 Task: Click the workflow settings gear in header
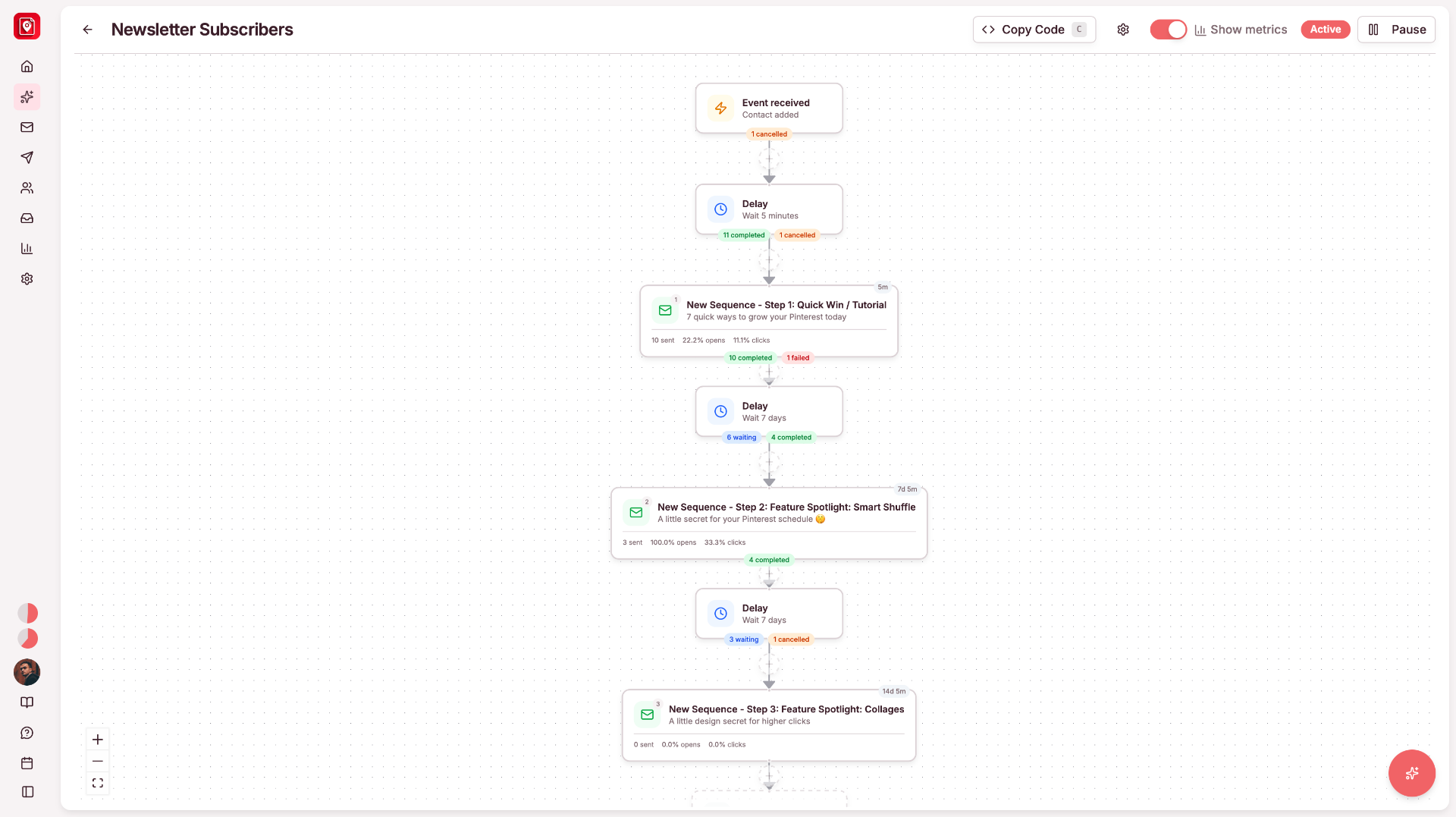[1123, 30]
